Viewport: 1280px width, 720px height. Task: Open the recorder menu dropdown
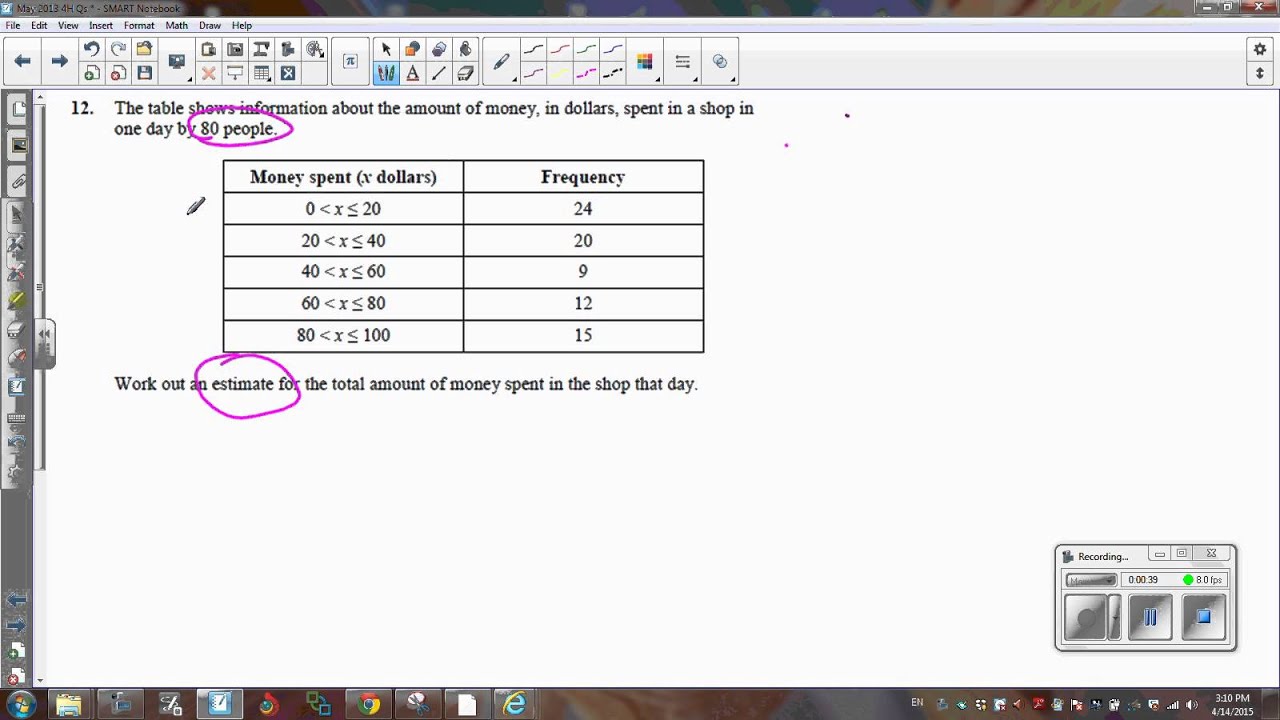click(1091, 580)
